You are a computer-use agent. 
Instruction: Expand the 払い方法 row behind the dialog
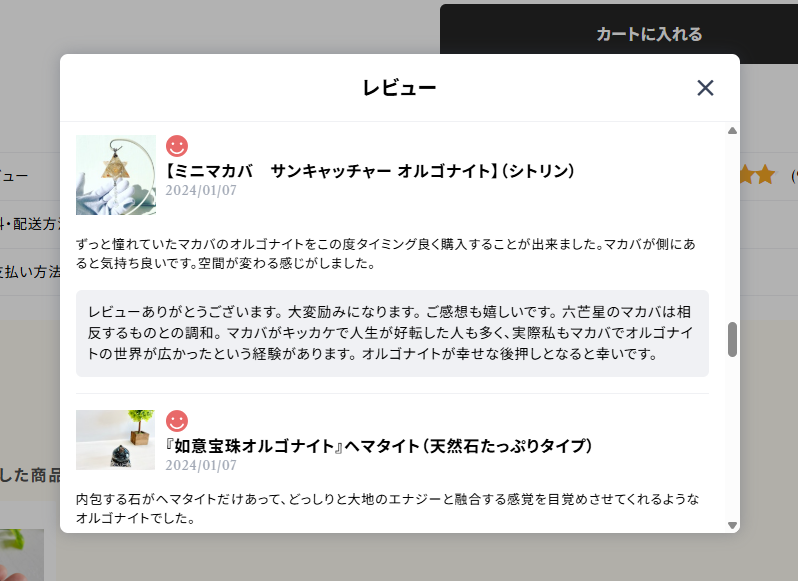coord(30,271)
